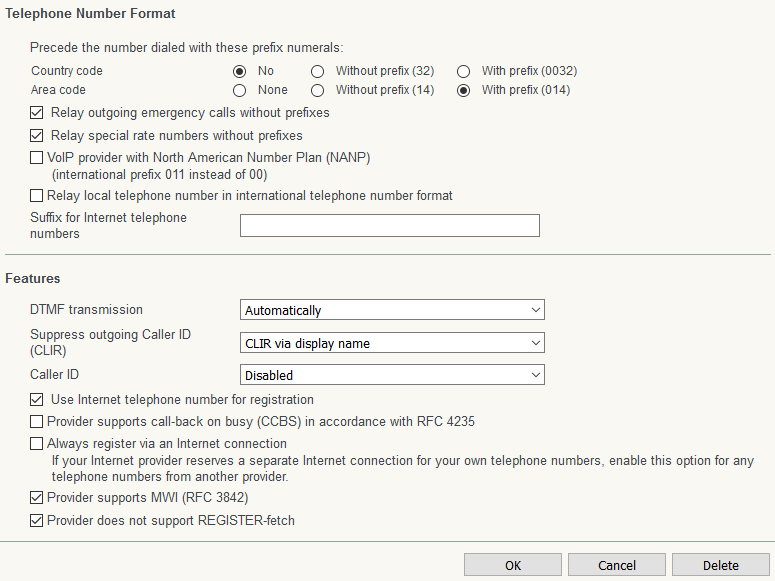Check always register via an Internet connection

38,444
